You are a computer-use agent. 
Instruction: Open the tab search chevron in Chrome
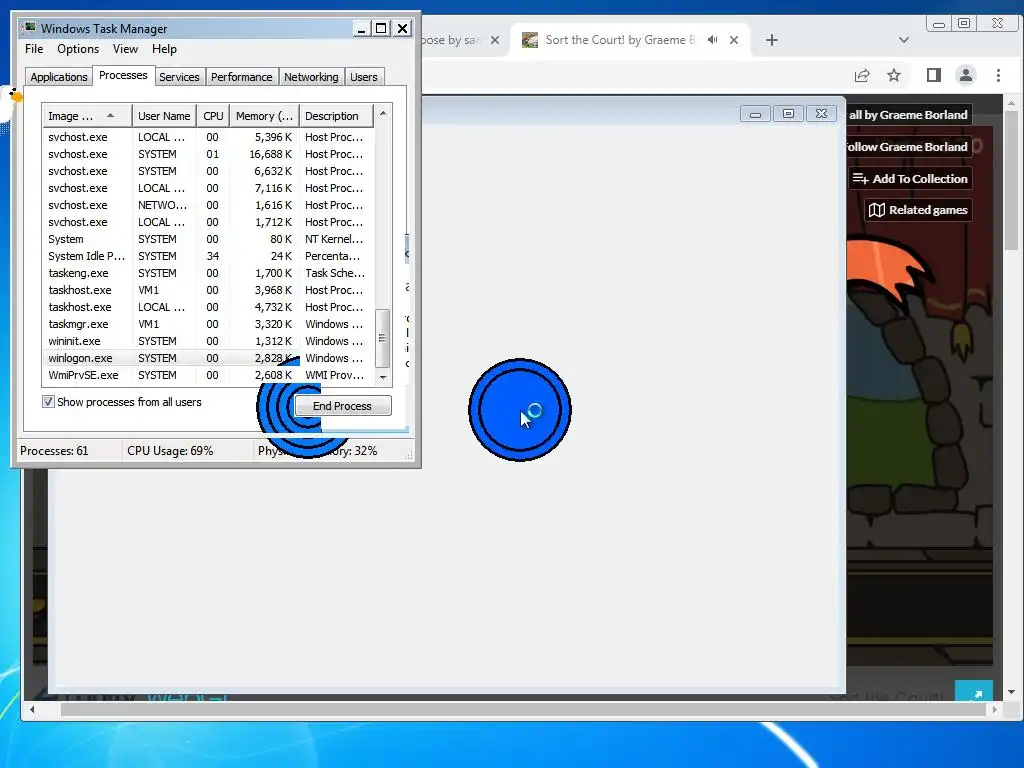coord(904,40)
